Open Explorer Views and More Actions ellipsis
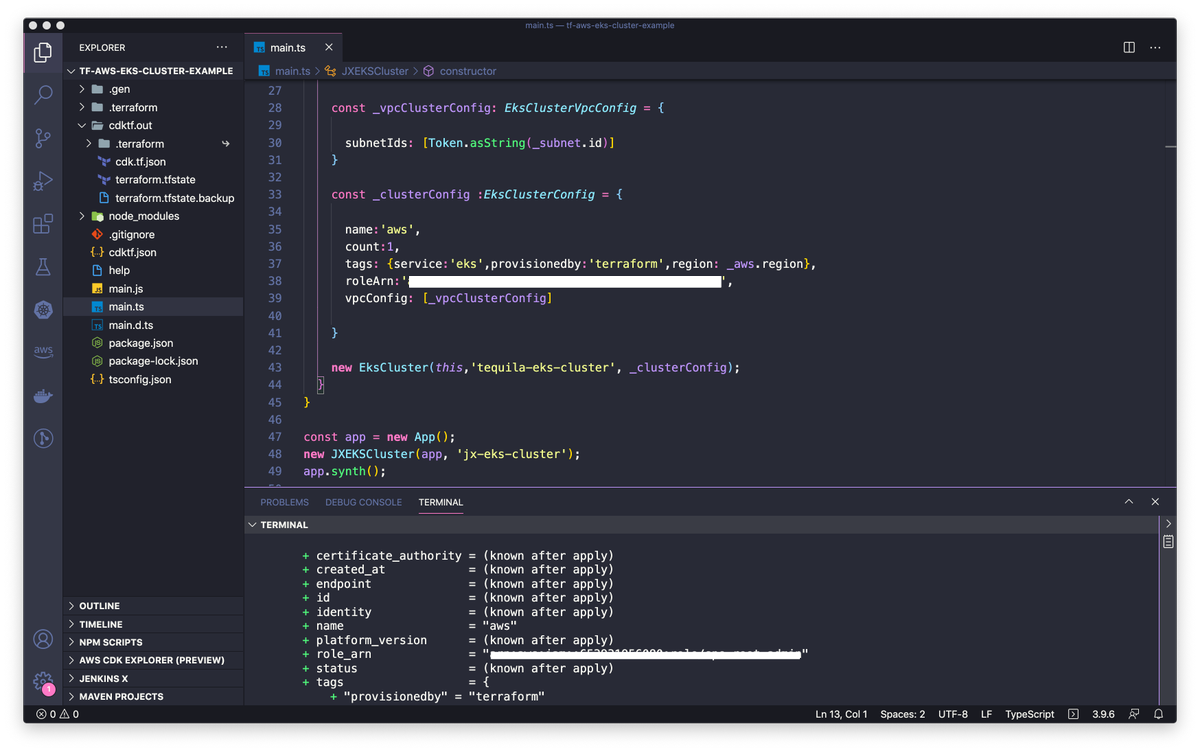 pyautogui.click(x=222, y=47)
